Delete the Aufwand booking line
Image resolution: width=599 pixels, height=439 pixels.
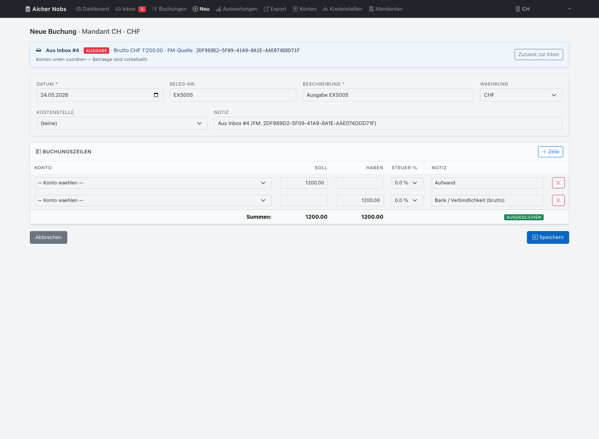[x=558, y=183]
